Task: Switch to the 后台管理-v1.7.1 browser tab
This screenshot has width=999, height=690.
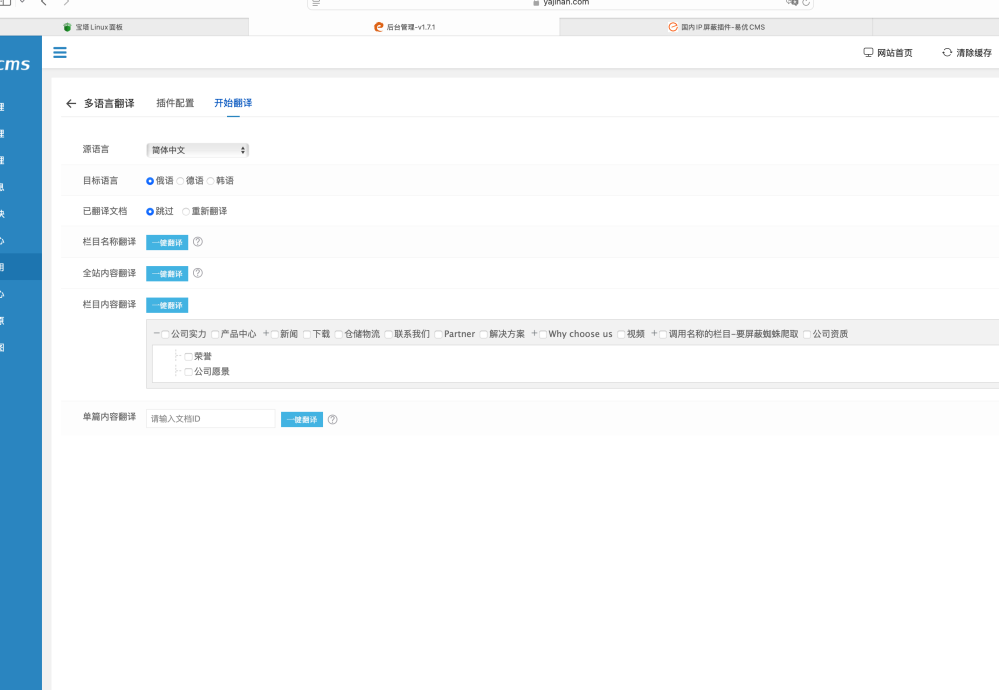Action: (404, 27)
